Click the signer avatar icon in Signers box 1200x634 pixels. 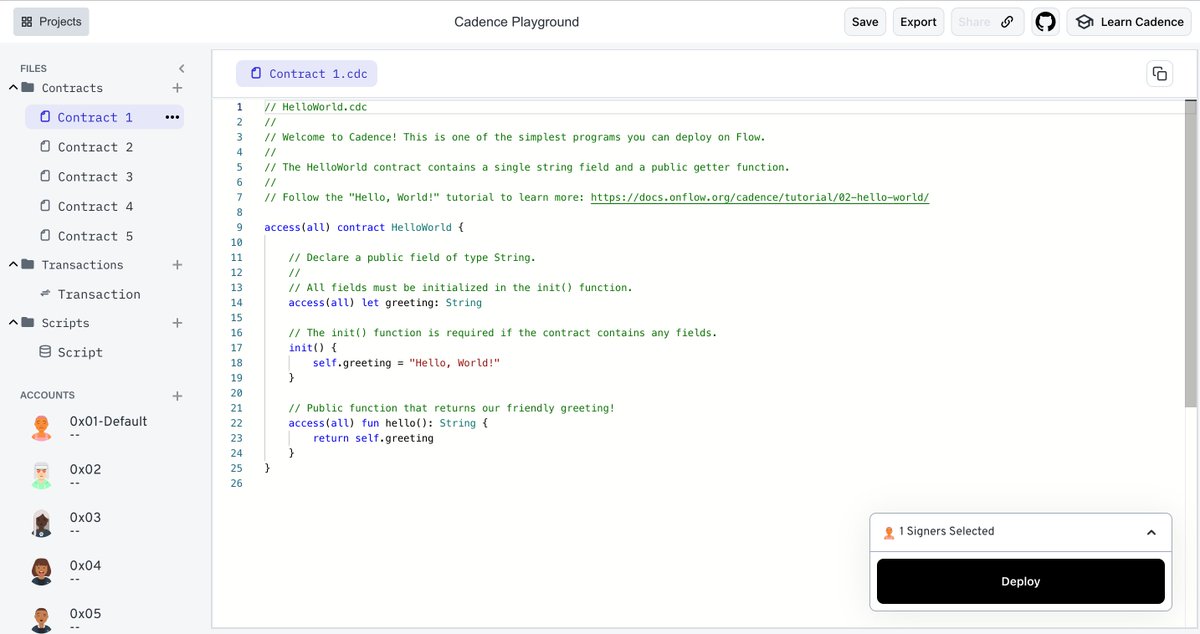coord(889,533)
